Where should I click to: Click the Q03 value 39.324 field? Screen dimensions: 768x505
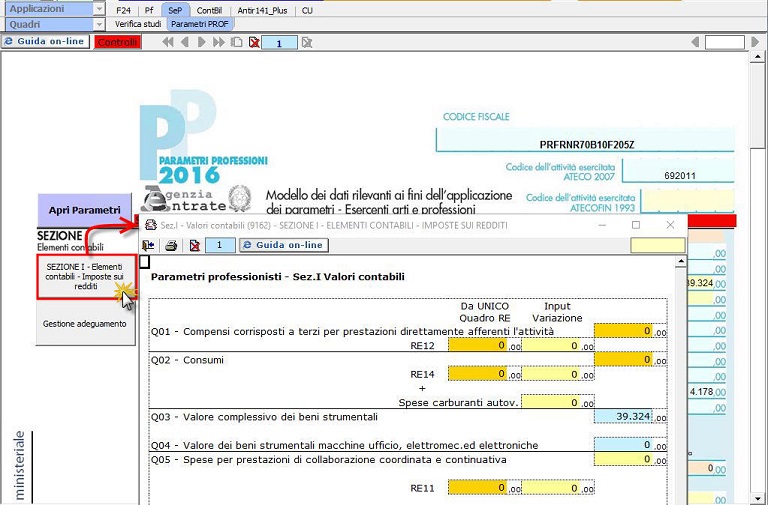[623, 416]
